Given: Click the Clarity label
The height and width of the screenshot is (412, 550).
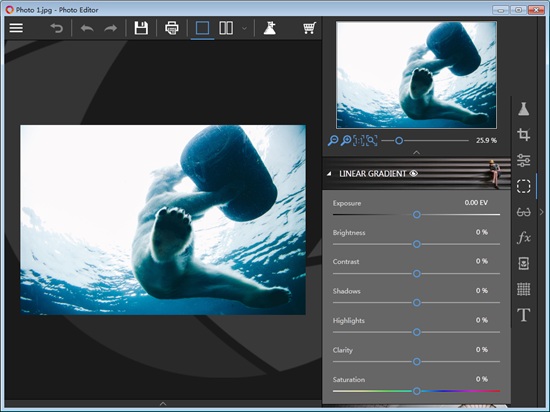Looking at the screenshot, I should point(343,350).
